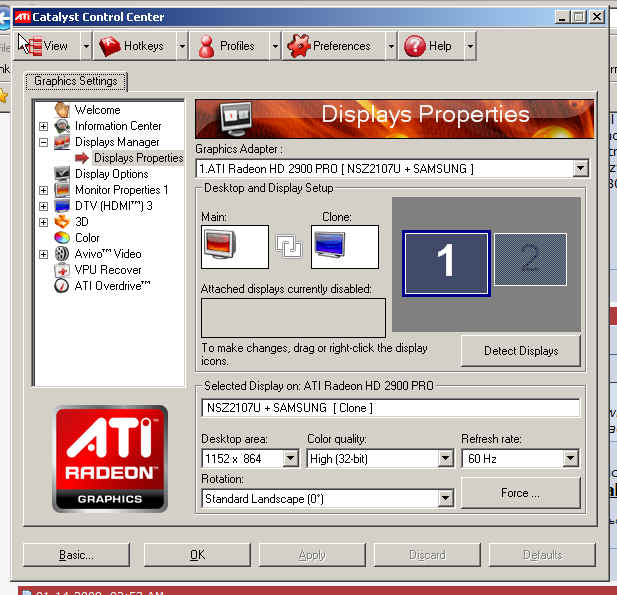Click the Detect Displays button
617x595 pixels.
521,351
